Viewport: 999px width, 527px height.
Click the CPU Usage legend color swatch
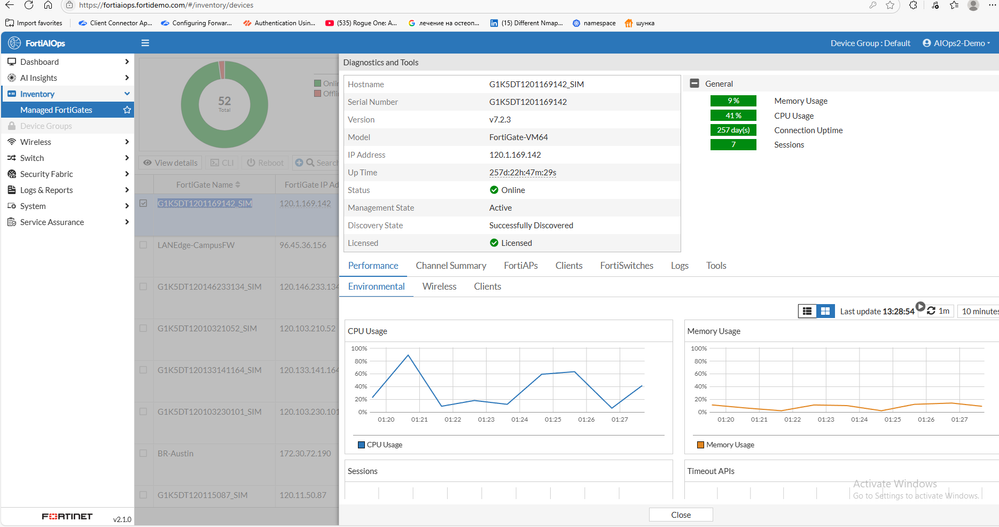pyautogui.click(x=361, y=444)
